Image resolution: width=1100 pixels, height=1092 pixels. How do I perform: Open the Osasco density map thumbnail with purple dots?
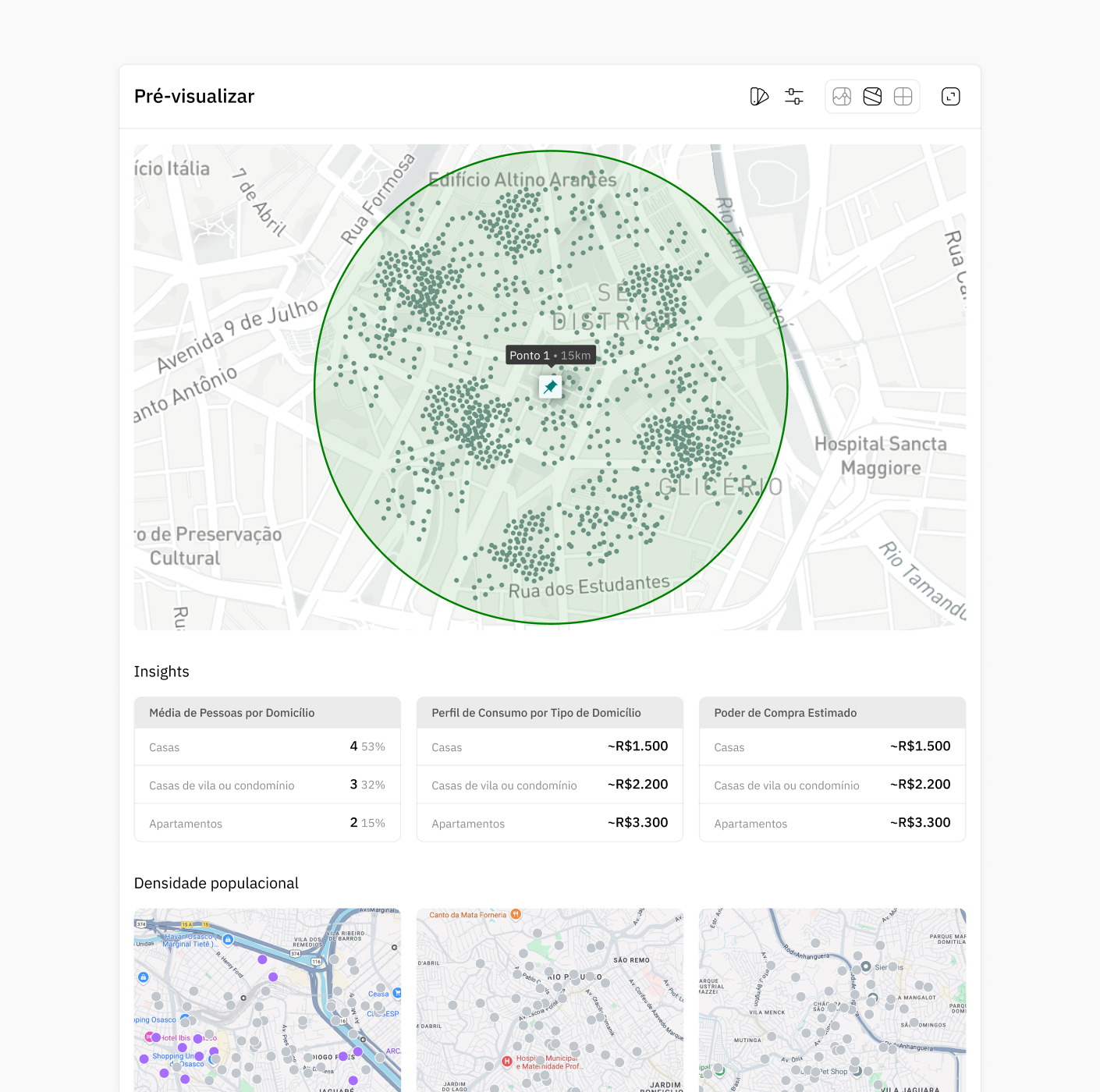(x=268, y=1000)
